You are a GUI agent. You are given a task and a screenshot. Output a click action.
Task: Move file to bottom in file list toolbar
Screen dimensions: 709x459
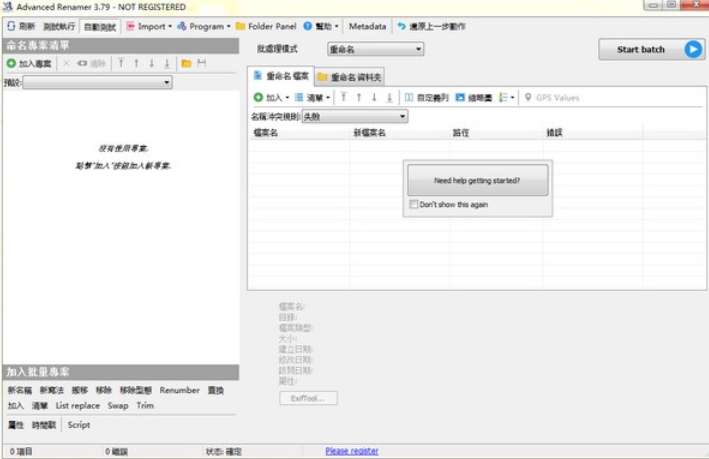tap(389, 97)
